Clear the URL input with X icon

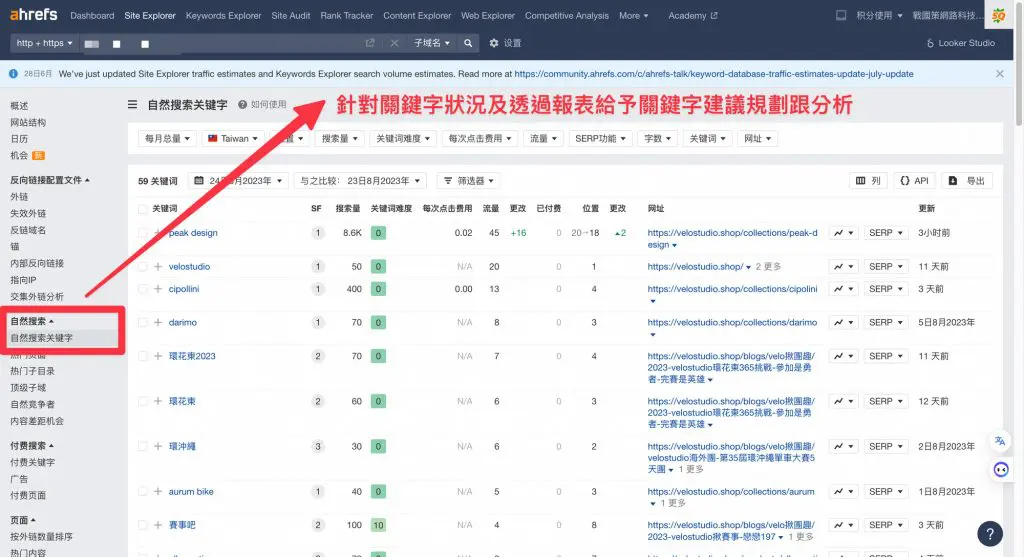[394, 43]
